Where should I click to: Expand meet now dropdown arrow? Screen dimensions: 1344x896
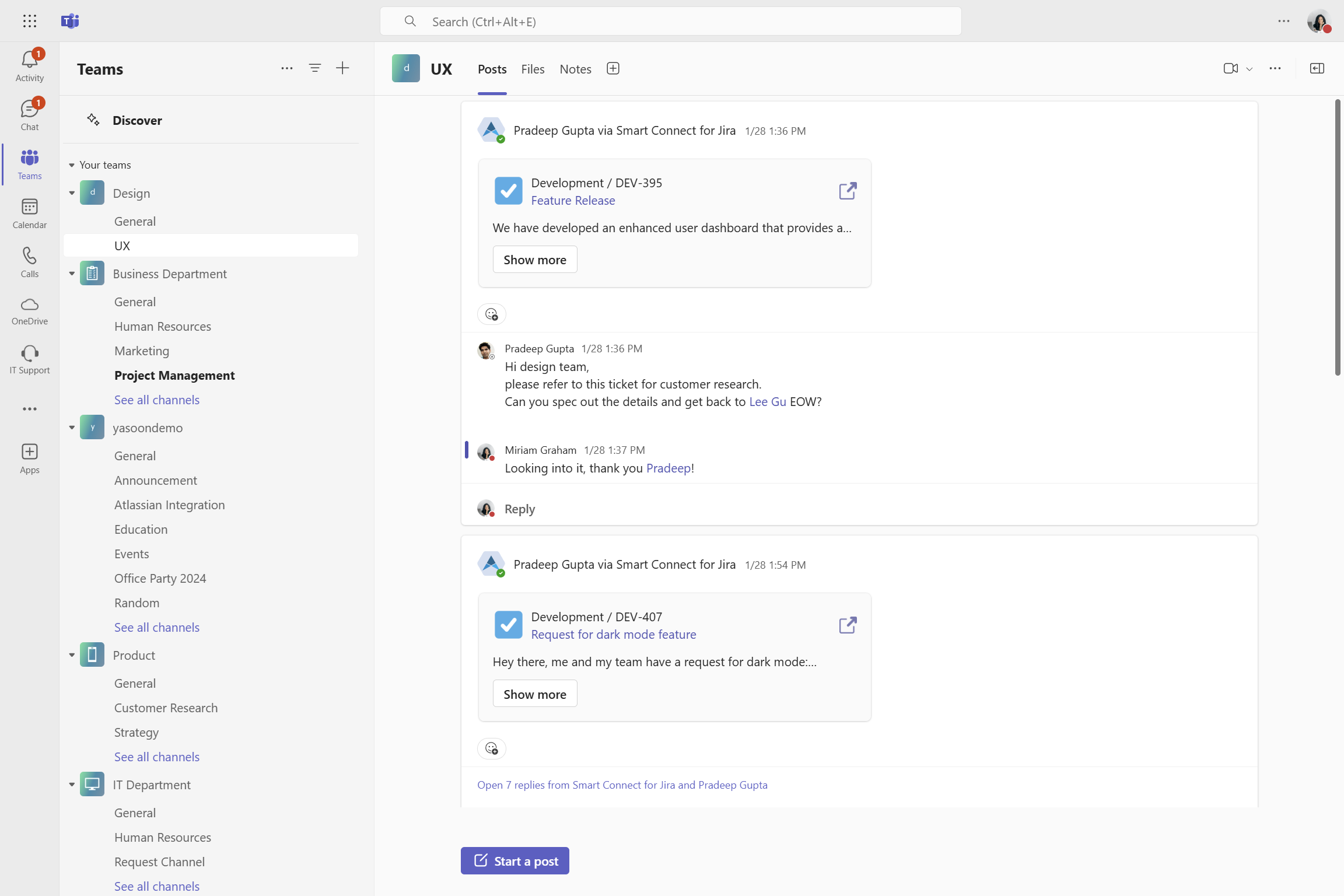pos(1249,69)
